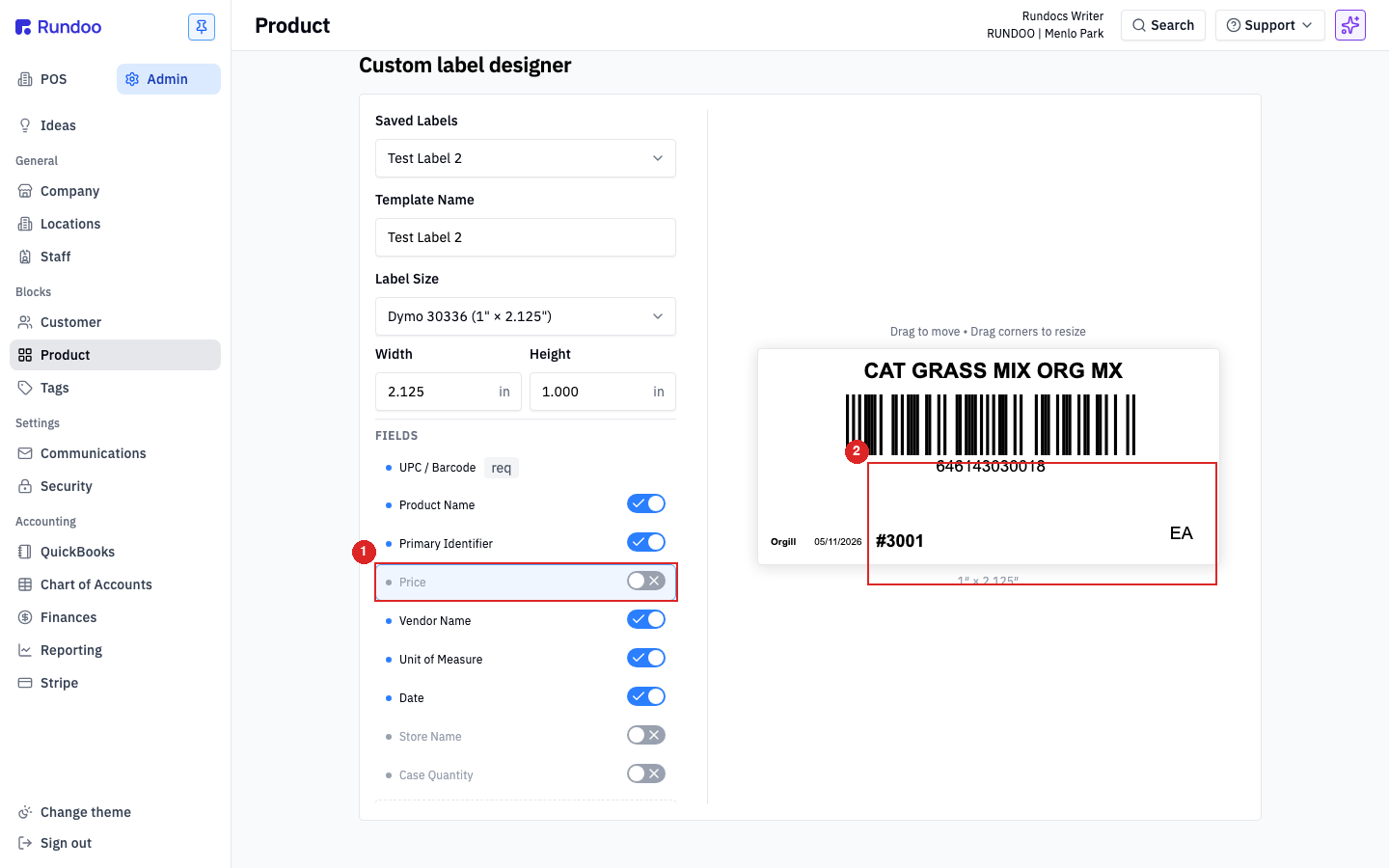Open the Saved Labels dropdown
Viewport: 1389px width, 868px height.
pyautogui.click(x=526, y=158)
